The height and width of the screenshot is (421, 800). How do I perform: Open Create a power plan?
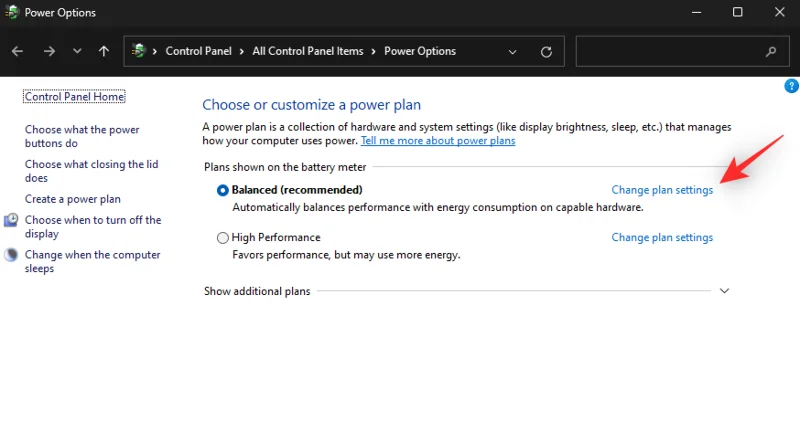[x=73, y=199]
